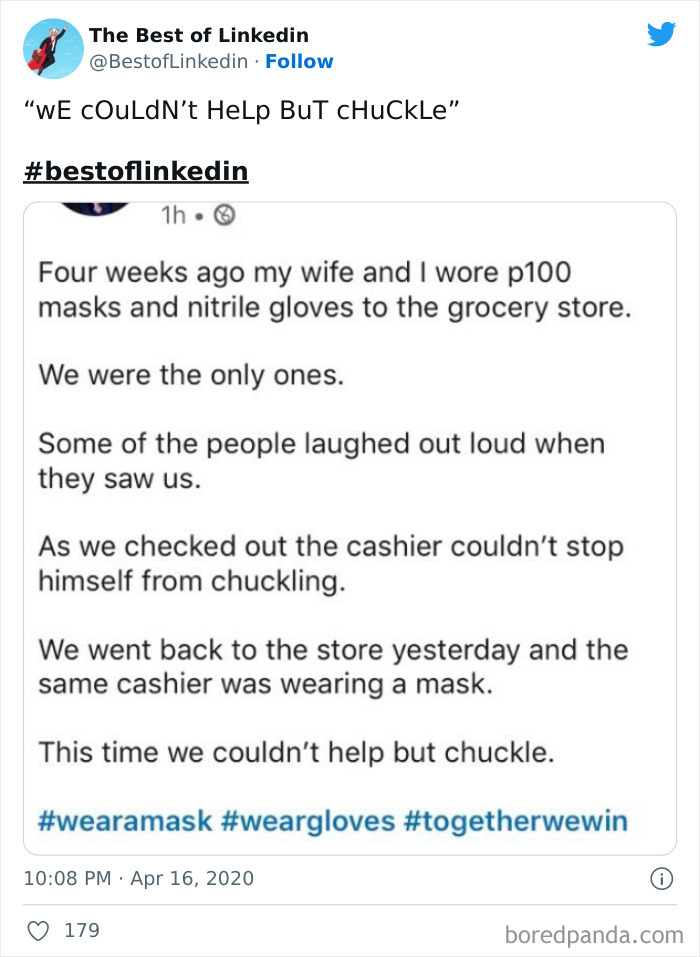Unlike by toggling the heart control
The height and width of the screenshot is (957, 700).
[x=39, y=930]
